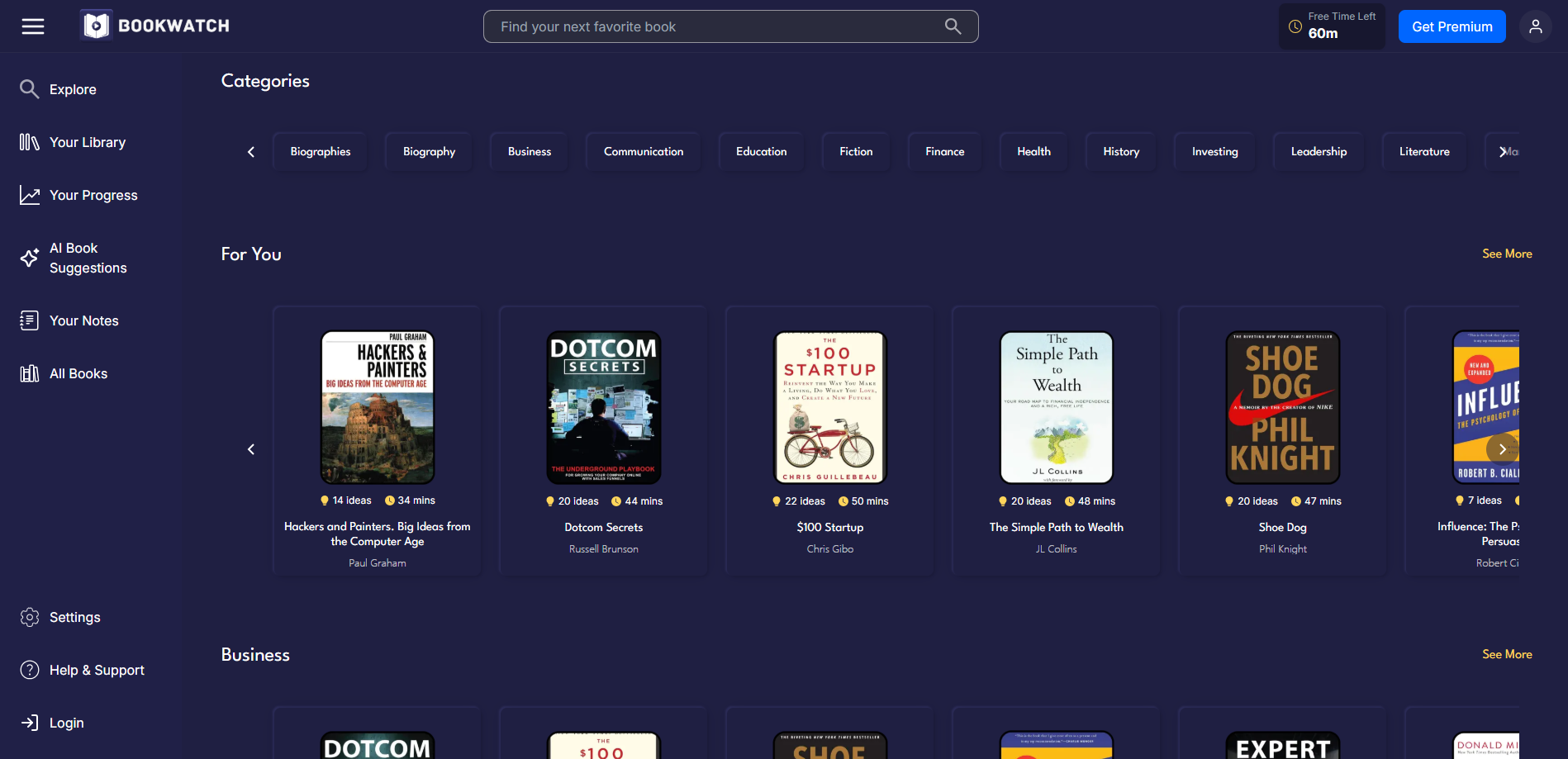Open the Shoe Dog book cover
Viewport: 1568px width, 759px height.
pos(1281,407)
